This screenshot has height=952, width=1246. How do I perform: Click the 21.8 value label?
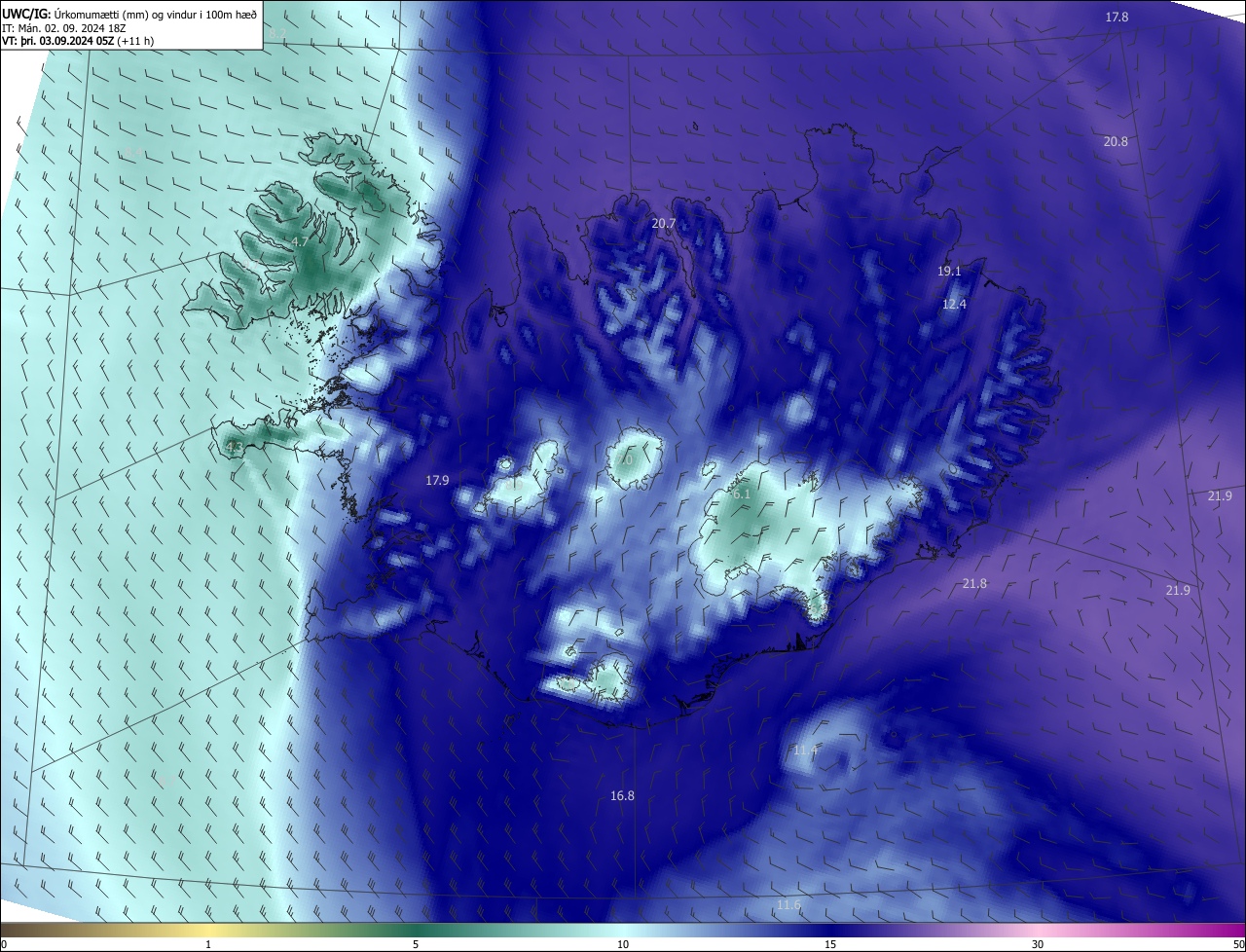pos(974,583)
